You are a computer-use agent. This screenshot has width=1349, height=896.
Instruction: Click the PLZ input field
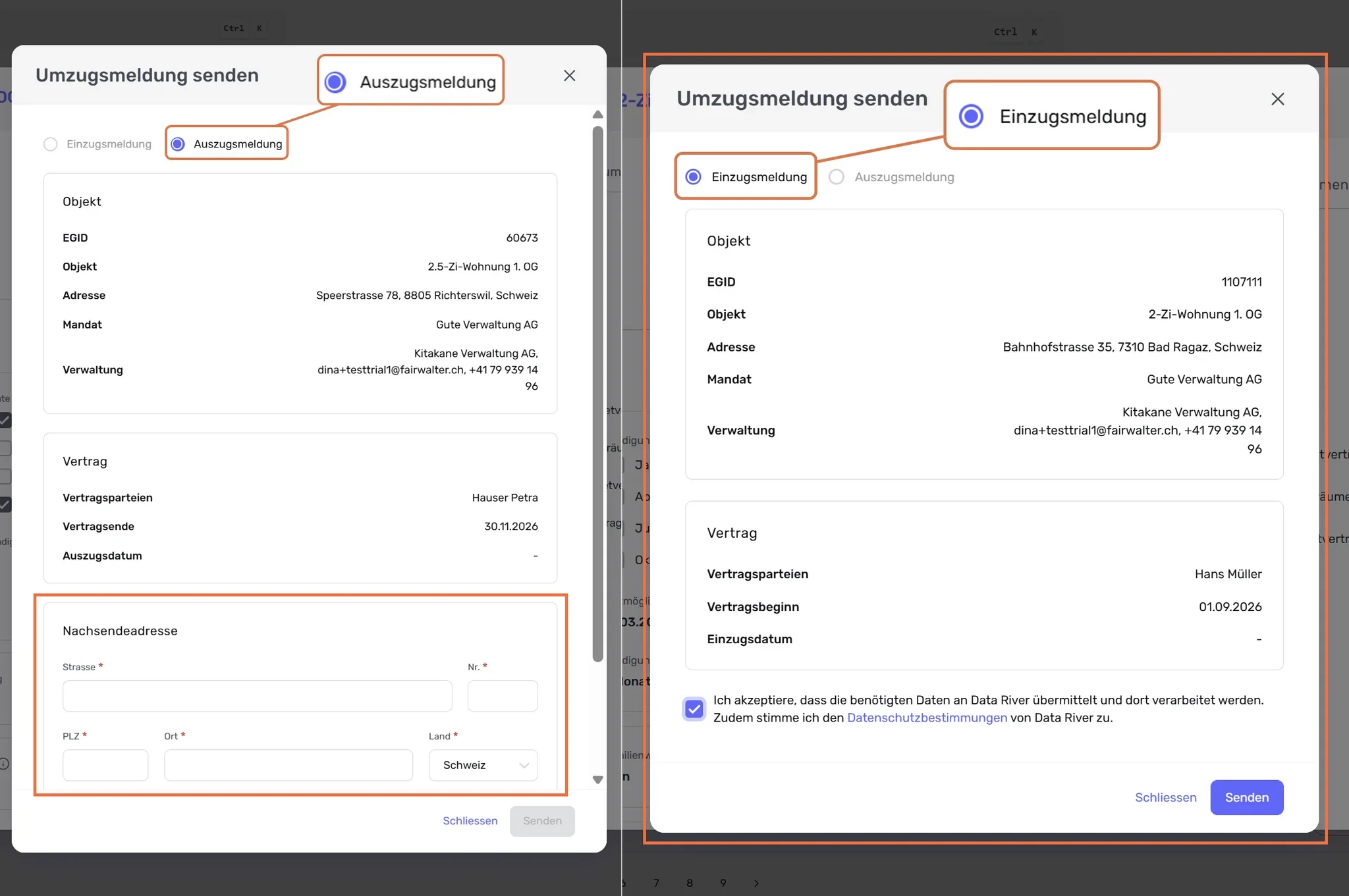point(105,765)
